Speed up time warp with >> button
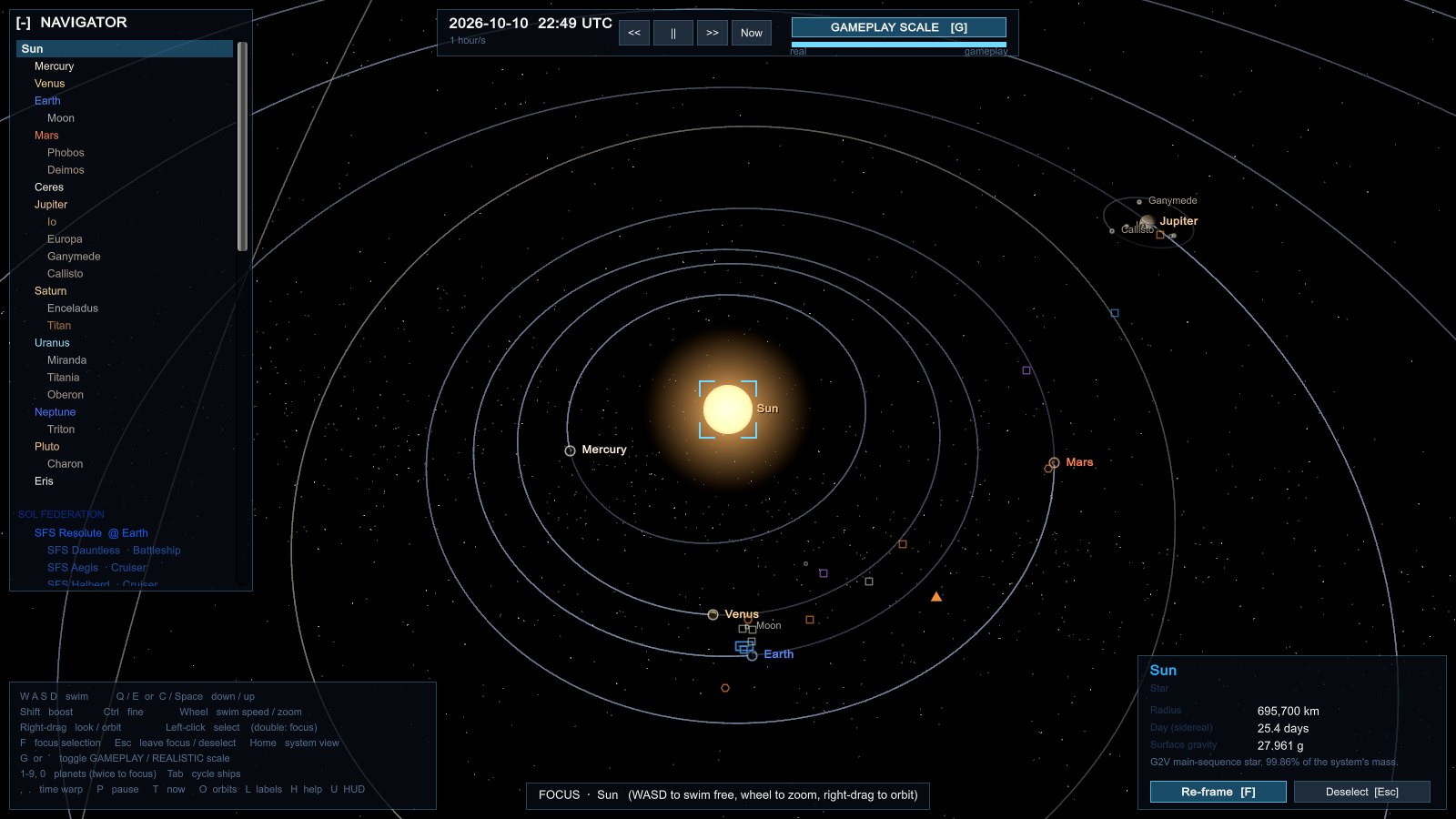The width and height of the screenshot is (1456, 819). pyautogui.click(x=713, y=33)
